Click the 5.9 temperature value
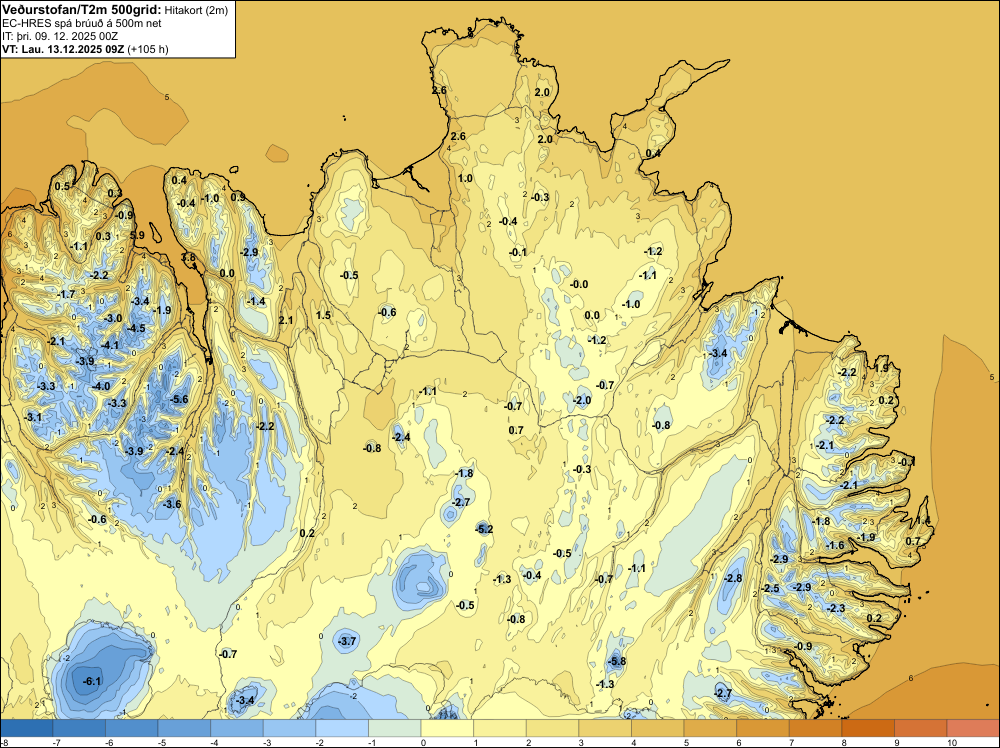 137,235
